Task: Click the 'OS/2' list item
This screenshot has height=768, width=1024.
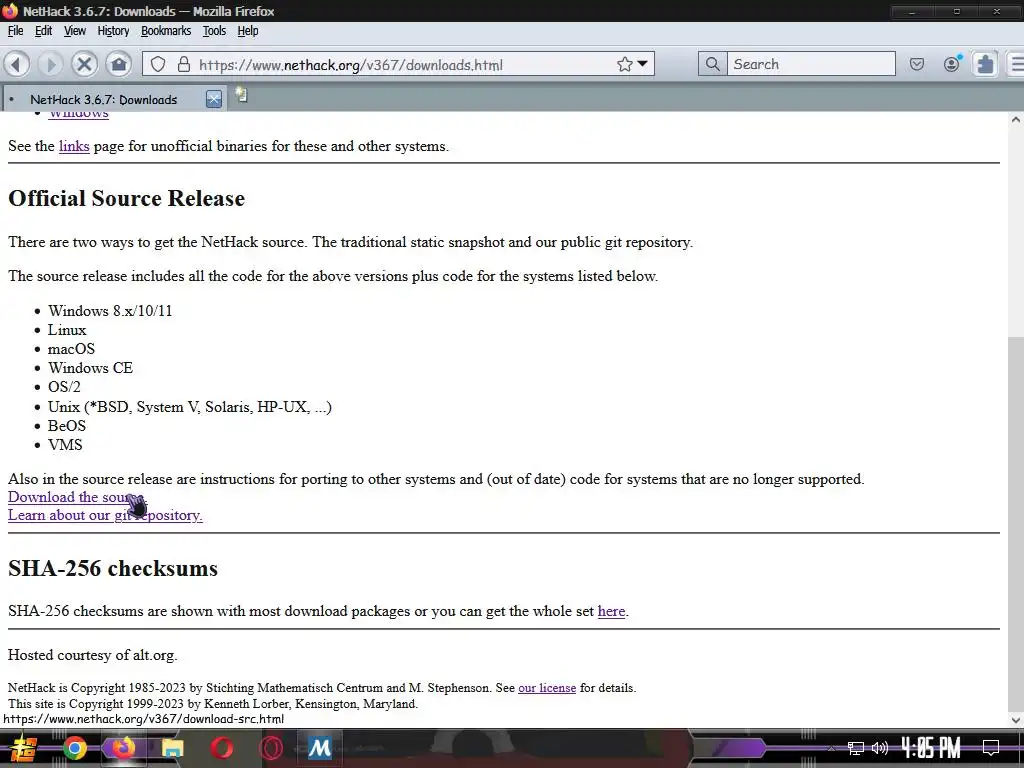Action: 64,387
